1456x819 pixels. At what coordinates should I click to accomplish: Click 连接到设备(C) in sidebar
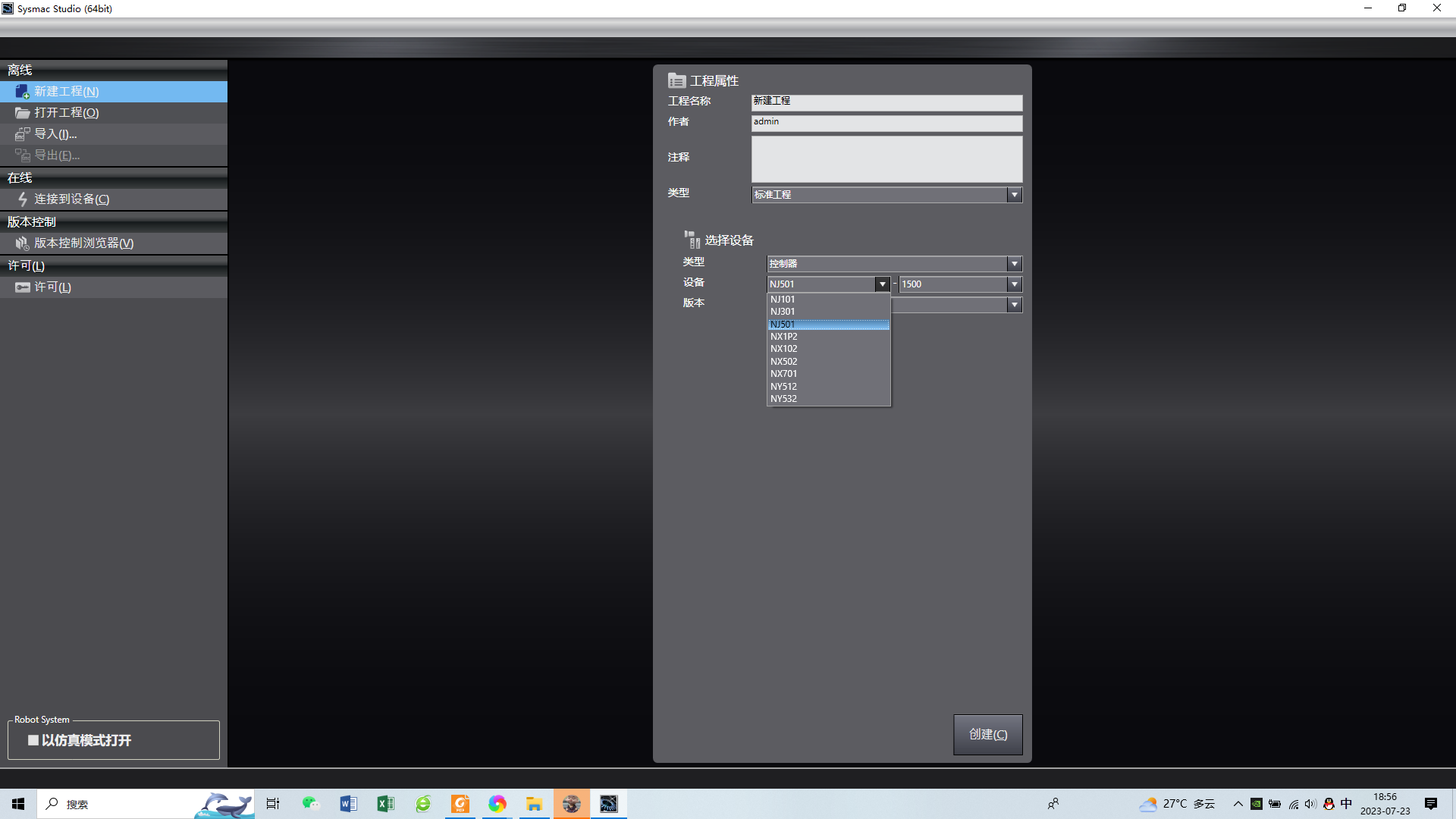click(114, 199)
